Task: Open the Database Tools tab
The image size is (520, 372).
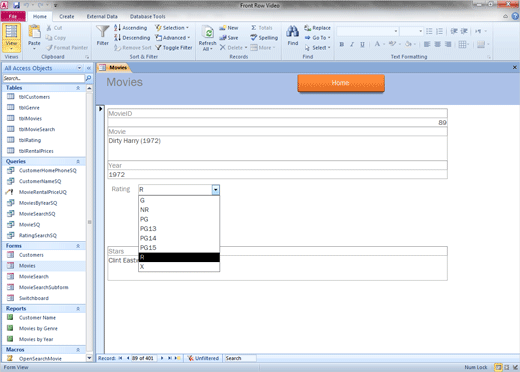Action: click(147, 16)
